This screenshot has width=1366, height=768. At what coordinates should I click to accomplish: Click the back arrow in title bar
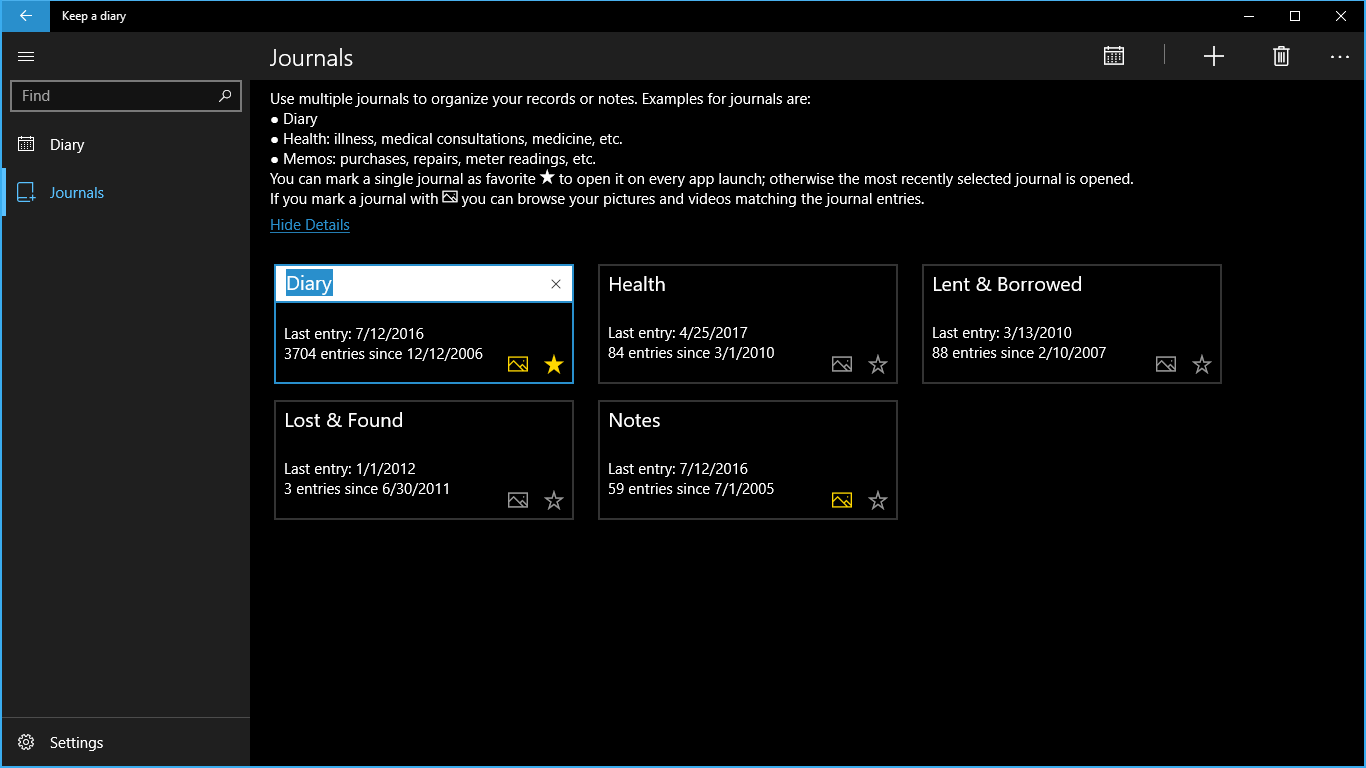pyautogui.click(x=25, y=16)
